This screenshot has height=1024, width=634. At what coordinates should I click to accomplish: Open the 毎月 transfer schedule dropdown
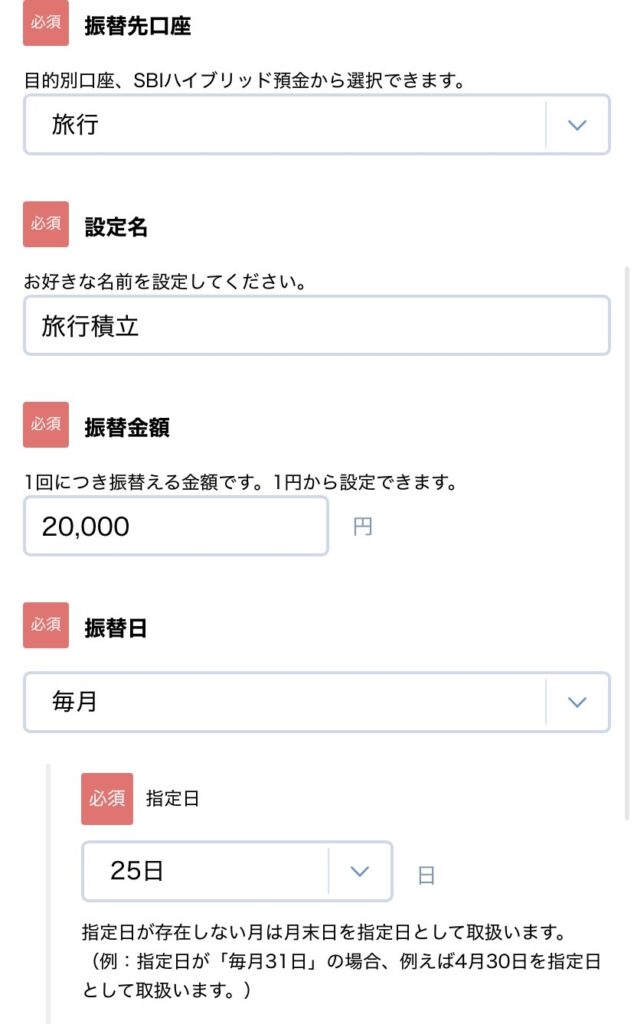[285, 702]
